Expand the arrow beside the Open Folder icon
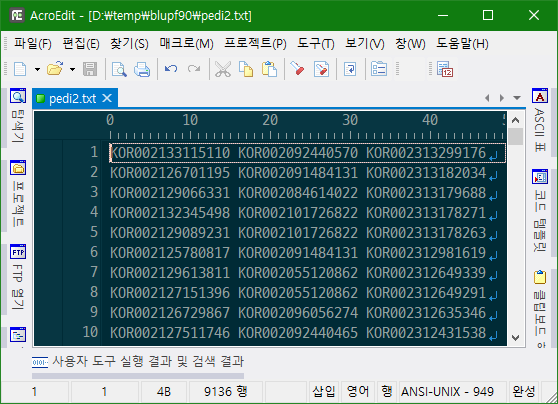 (x=72, y=69)
